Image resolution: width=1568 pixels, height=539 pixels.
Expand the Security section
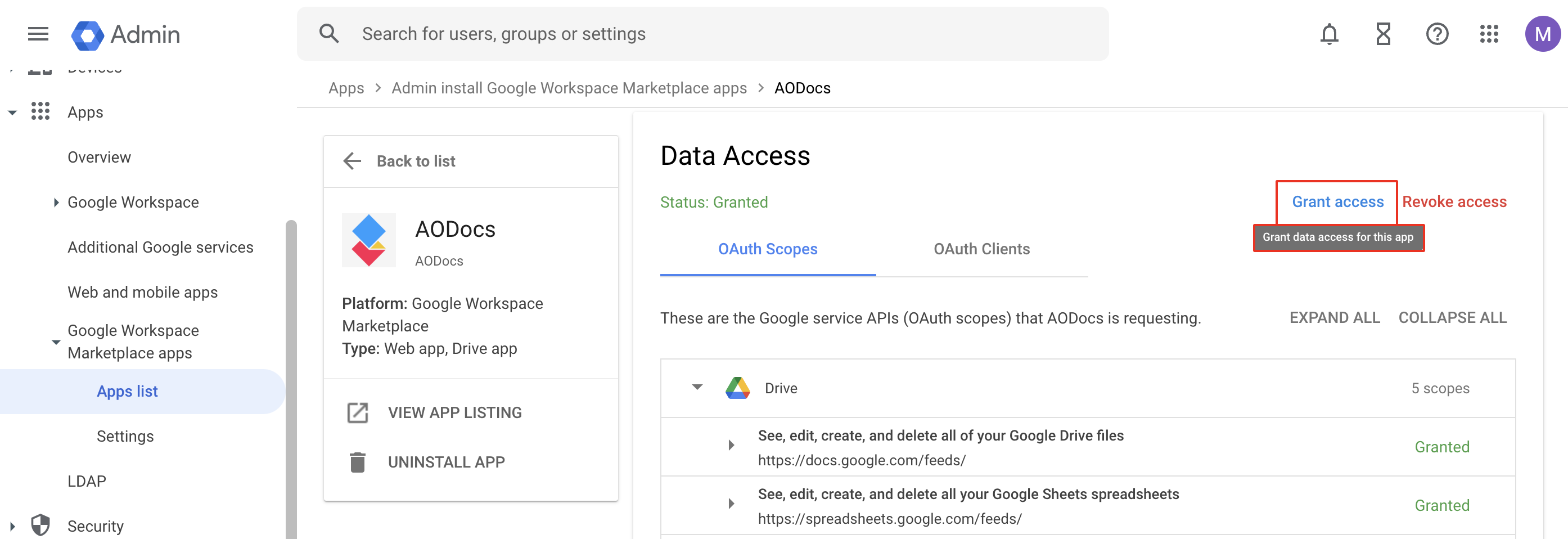12,526
